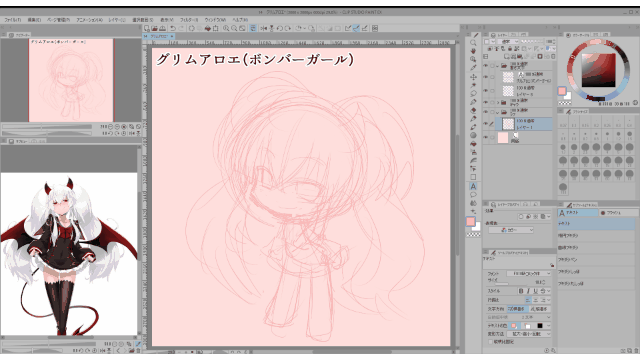Click the Redo arrow in toolbar
The width and height of the screenshot is (640, 360).
click(x=182, y=28)
